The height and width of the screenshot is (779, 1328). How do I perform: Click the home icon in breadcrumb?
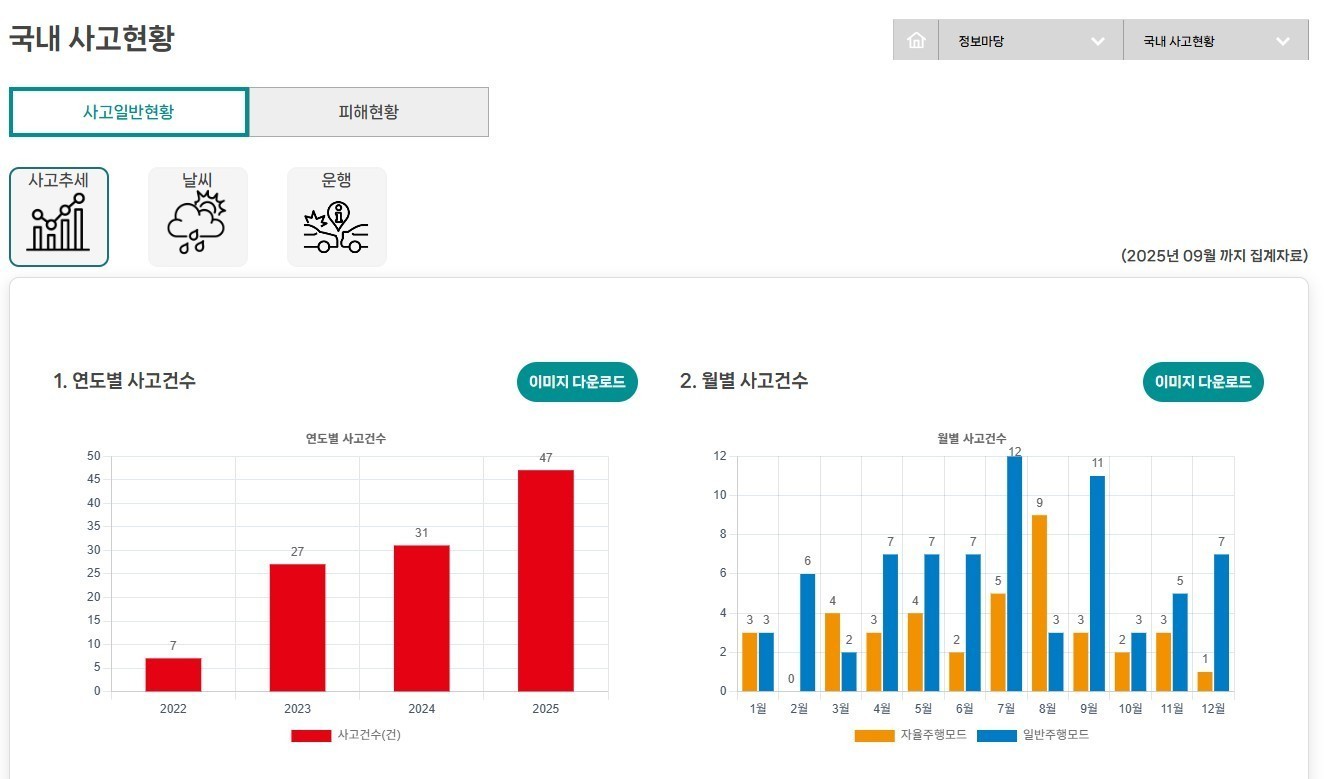click(x=915, y=41)
